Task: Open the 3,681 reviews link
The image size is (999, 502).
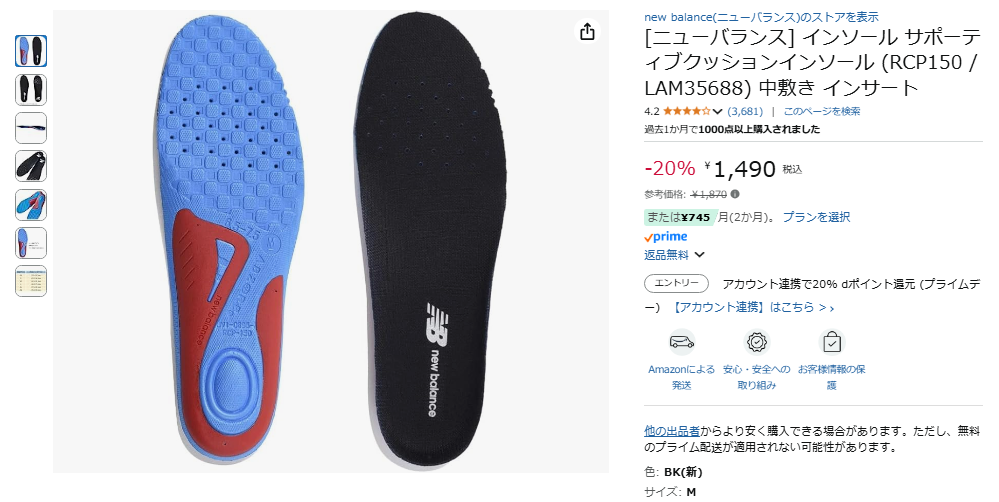Action: (x=745, y=111)
